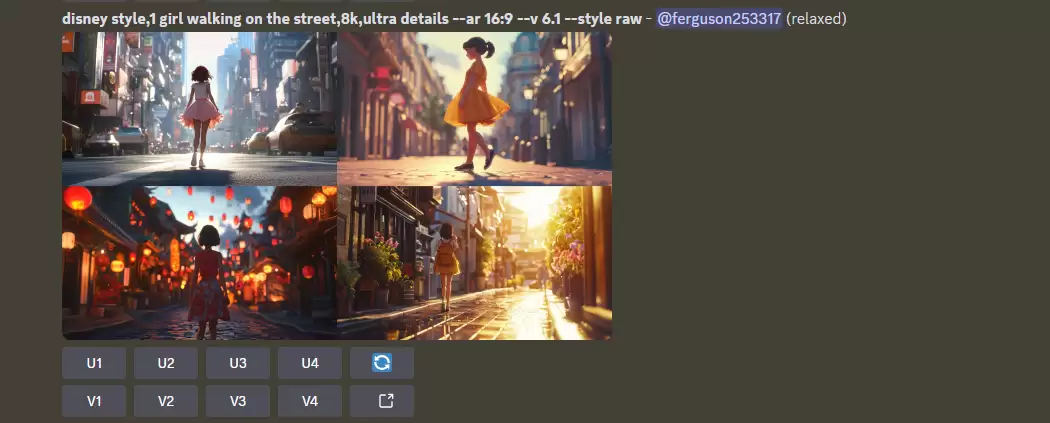Open top-left image of girl in pink dress
Viewport: 1050px width, 423px height.
click(x=199, y=108)
